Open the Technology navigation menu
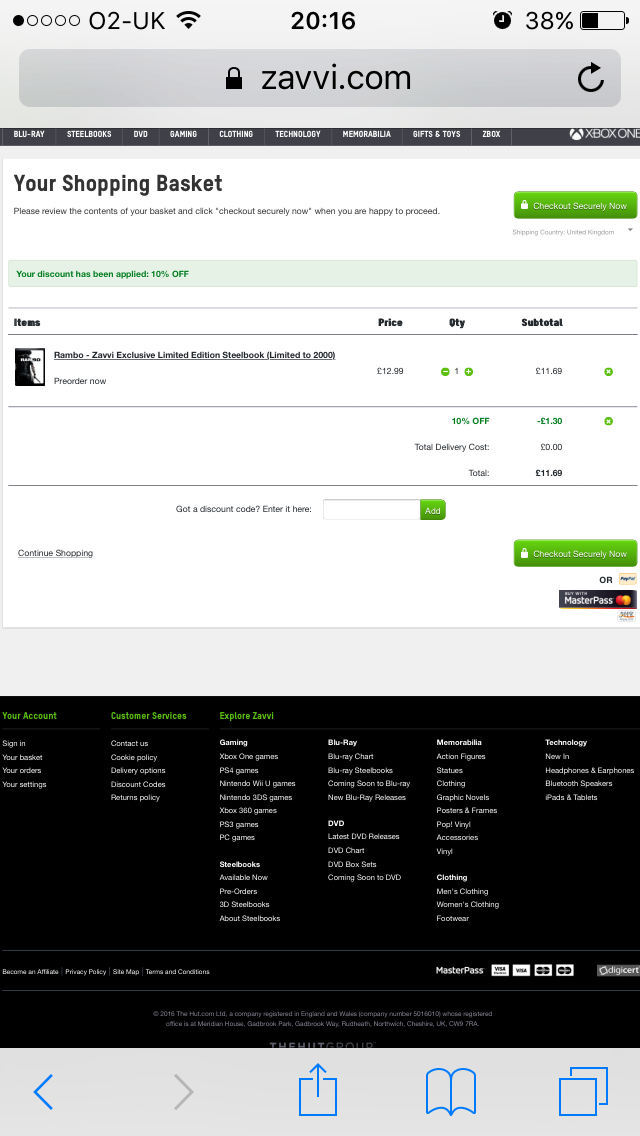Image resolution: width=640 pixels, height=1136 pixels. point(298,135)
